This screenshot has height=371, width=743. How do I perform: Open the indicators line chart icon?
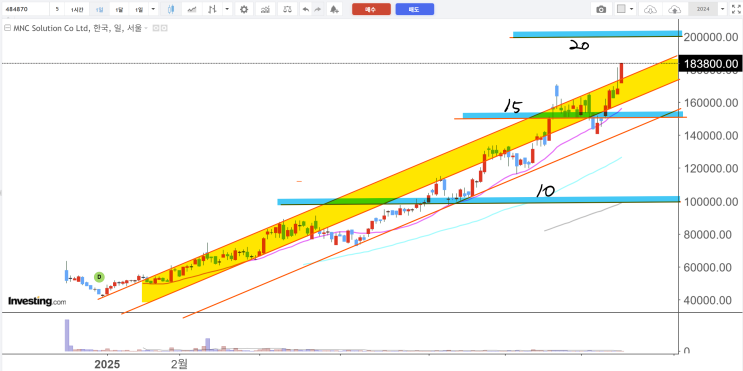192,9
